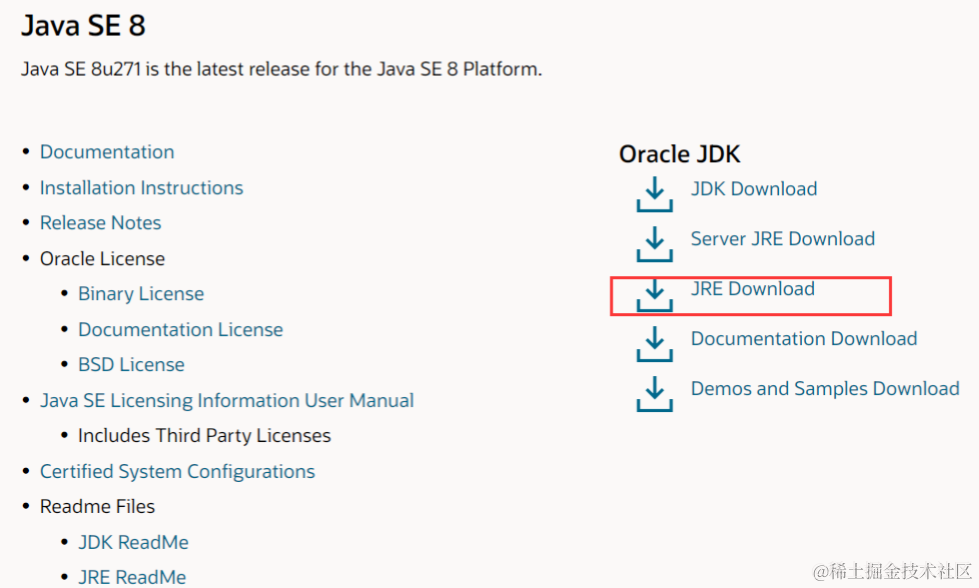This screenshot has width=979, height=588.
Task: Open the Installation Instructions link
Action: (x=141, y=187)
